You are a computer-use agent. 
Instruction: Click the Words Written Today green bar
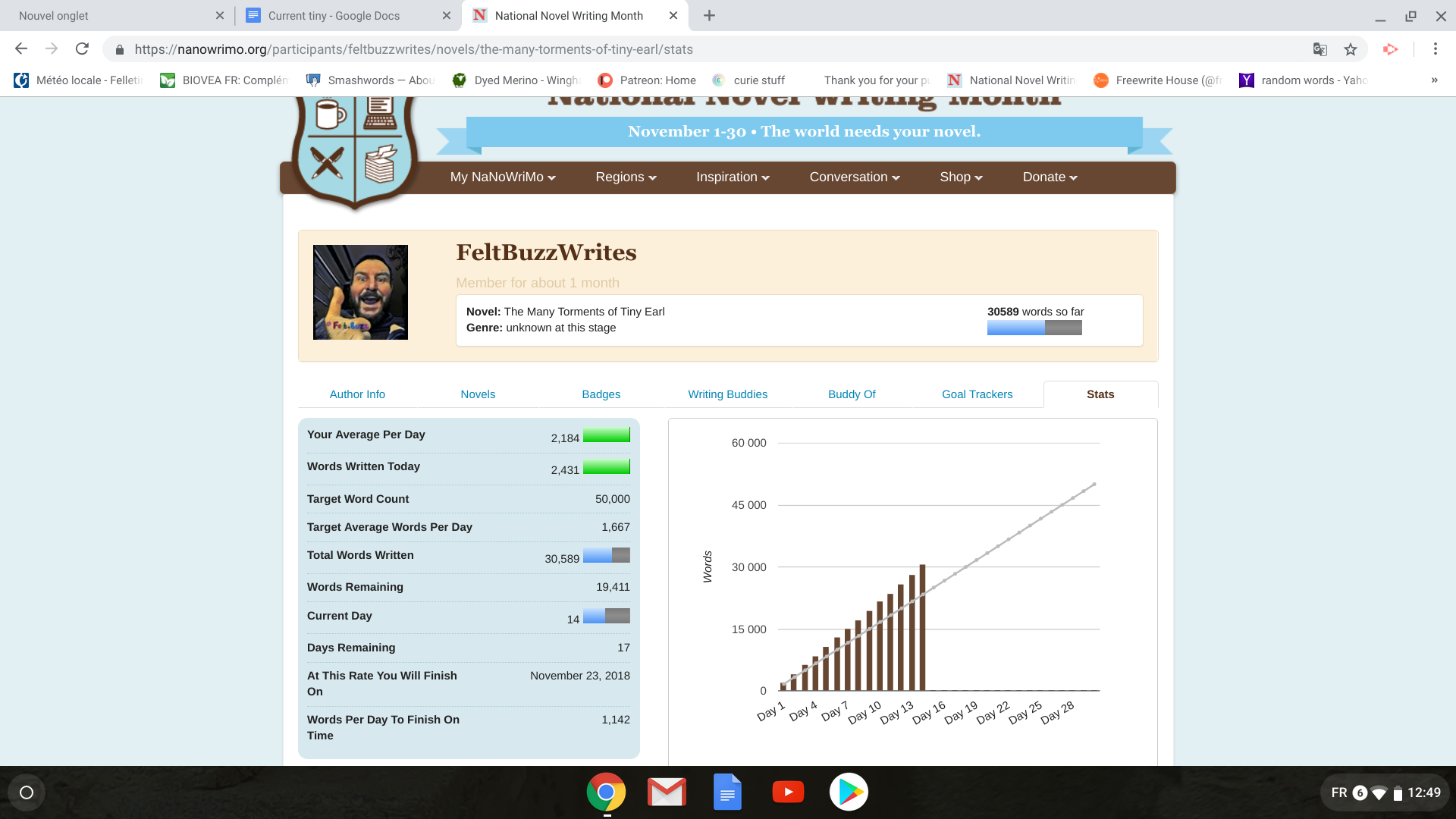[x=607, y=466]
